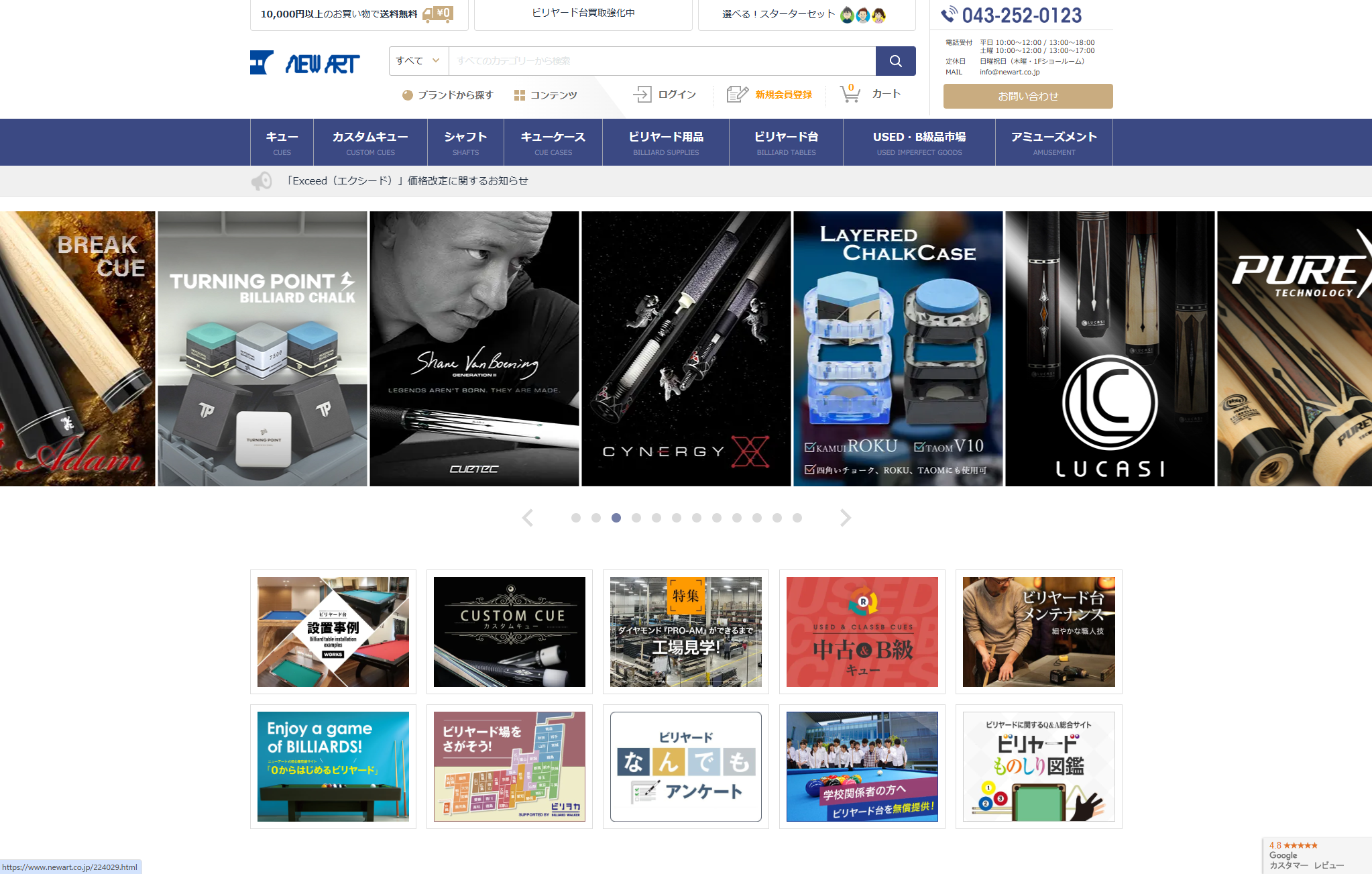The width and height of the screenshot is (1372, 874).
Task: Click into the category search field
Action: [x=661, y=61]
